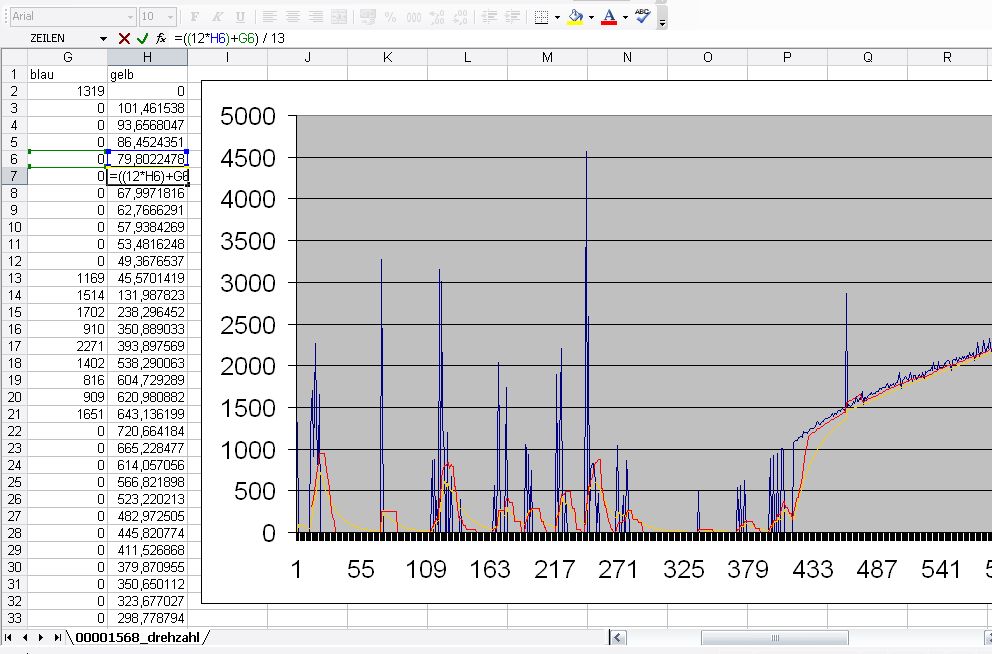Click cell G2 containing 1319

click(67, 91)
